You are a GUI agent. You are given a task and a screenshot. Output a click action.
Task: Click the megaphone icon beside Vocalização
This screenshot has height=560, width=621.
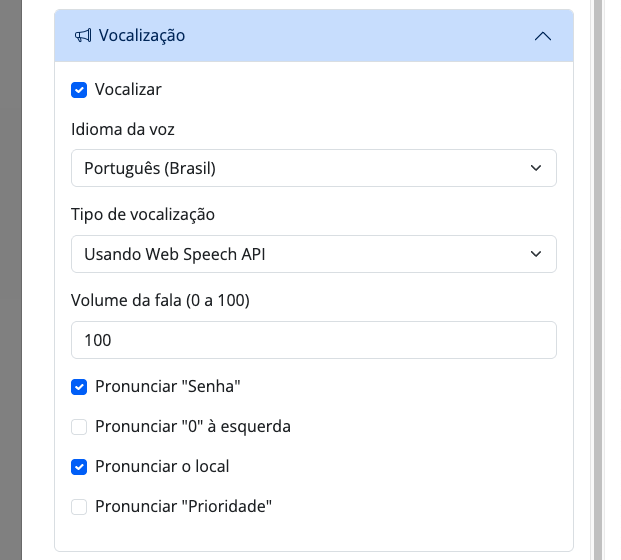pyautogui.click(x=83, y=36)
